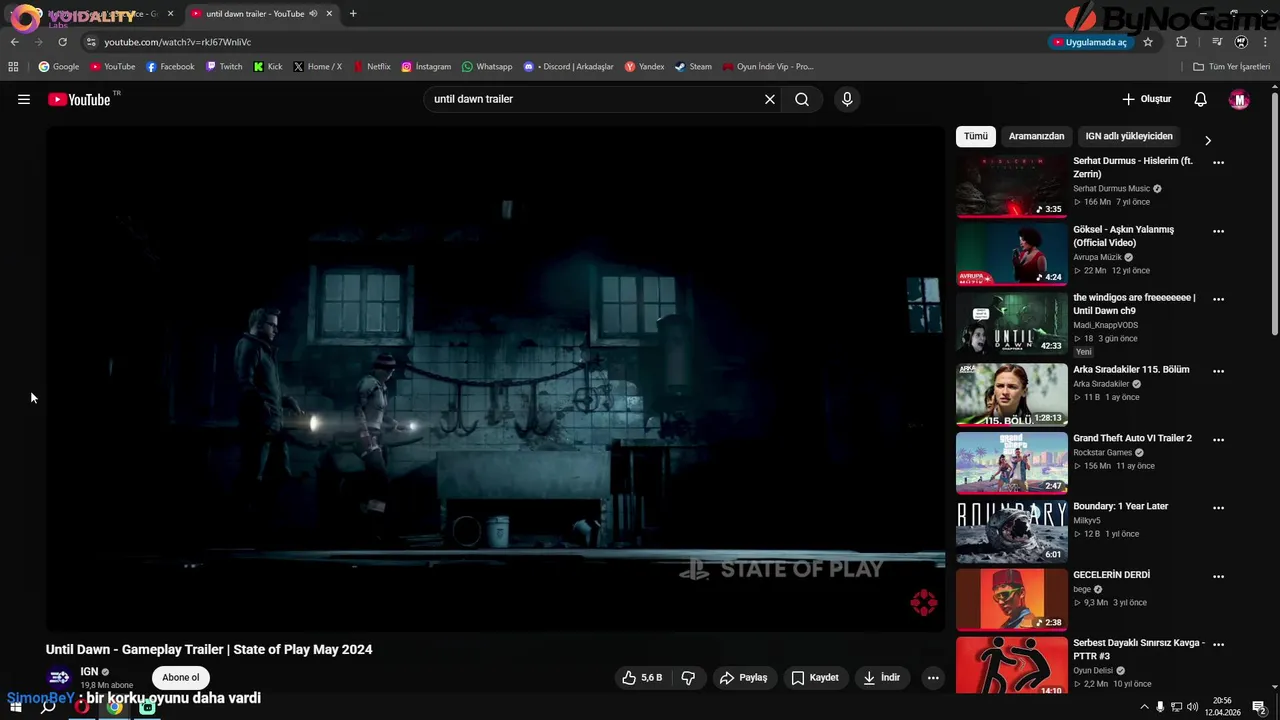Open site info icon in address bar

pos(91,42)
